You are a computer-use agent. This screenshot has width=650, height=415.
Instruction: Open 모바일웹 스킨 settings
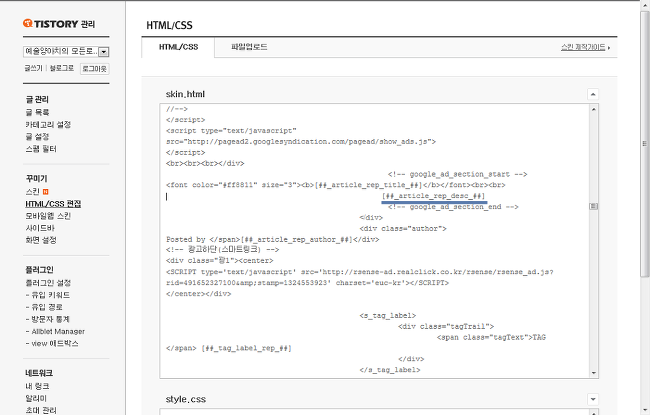48,216
